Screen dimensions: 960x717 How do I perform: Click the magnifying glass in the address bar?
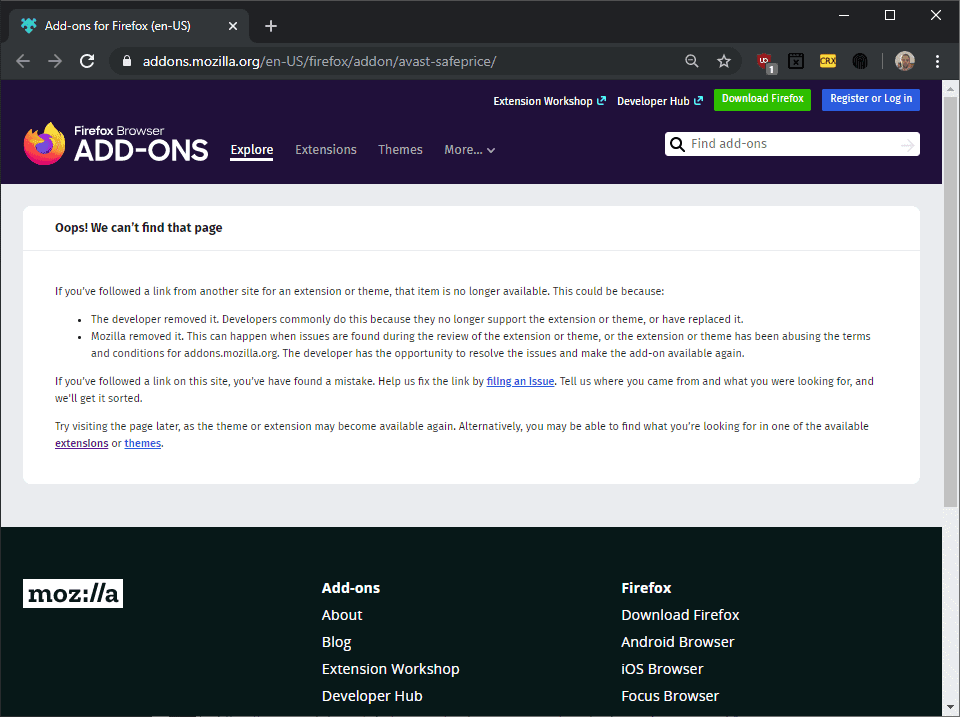click(692, 61)
